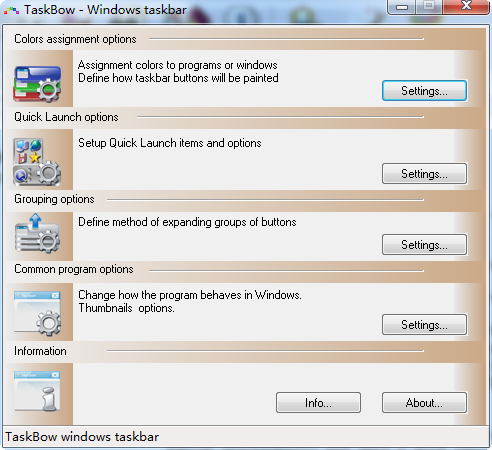Image resolution: width=492 pixels, height=450 pixels.
Task: Open Quick Launch Settings button
Action: [x=424, y=173]
